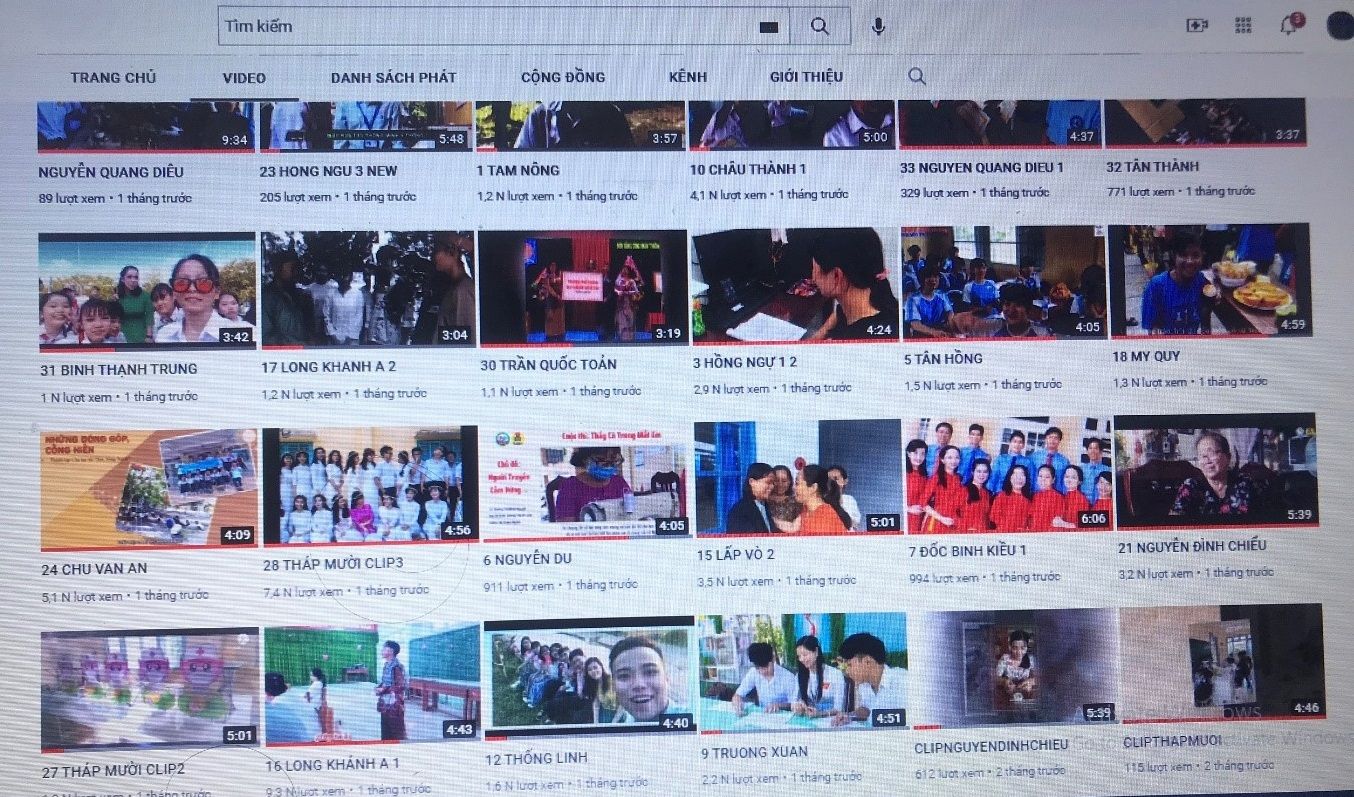The width and height of the screenshot is (1354, 797).
Task: Open the 15 LẤP VÒ 2 video title
Action: click(735, 554)
